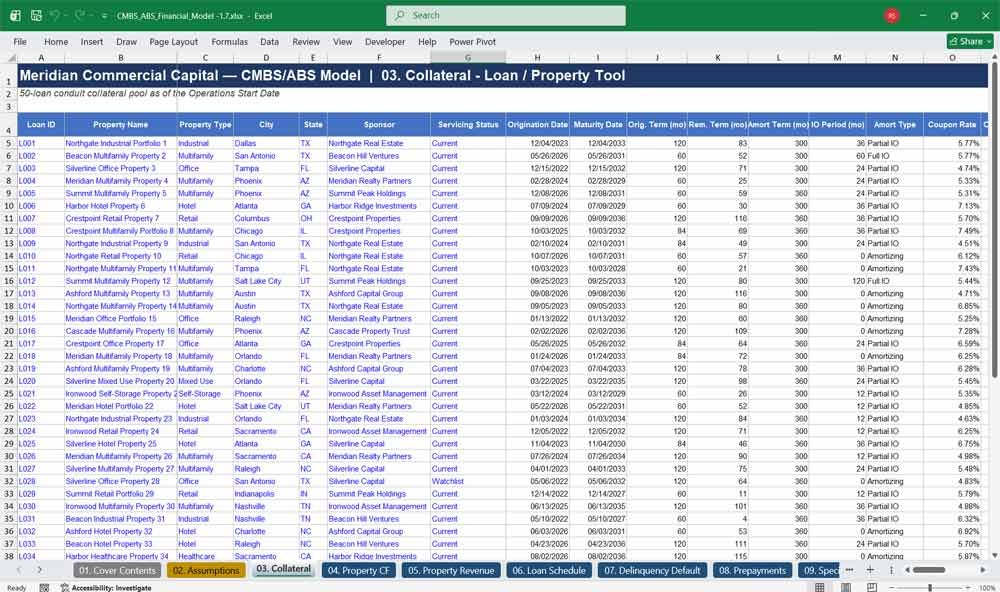The image size is (1000, 592).
Task: Click the macro recording status icon
Action: click(x=44, y=588)
